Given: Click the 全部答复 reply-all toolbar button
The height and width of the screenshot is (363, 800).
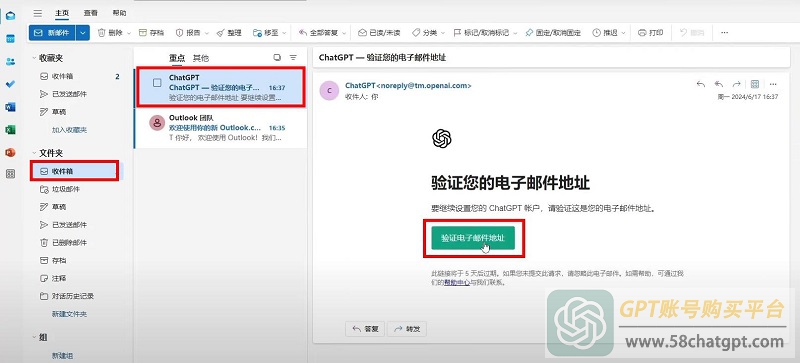Looking at the screenshot, I should [x=318, y=33].
